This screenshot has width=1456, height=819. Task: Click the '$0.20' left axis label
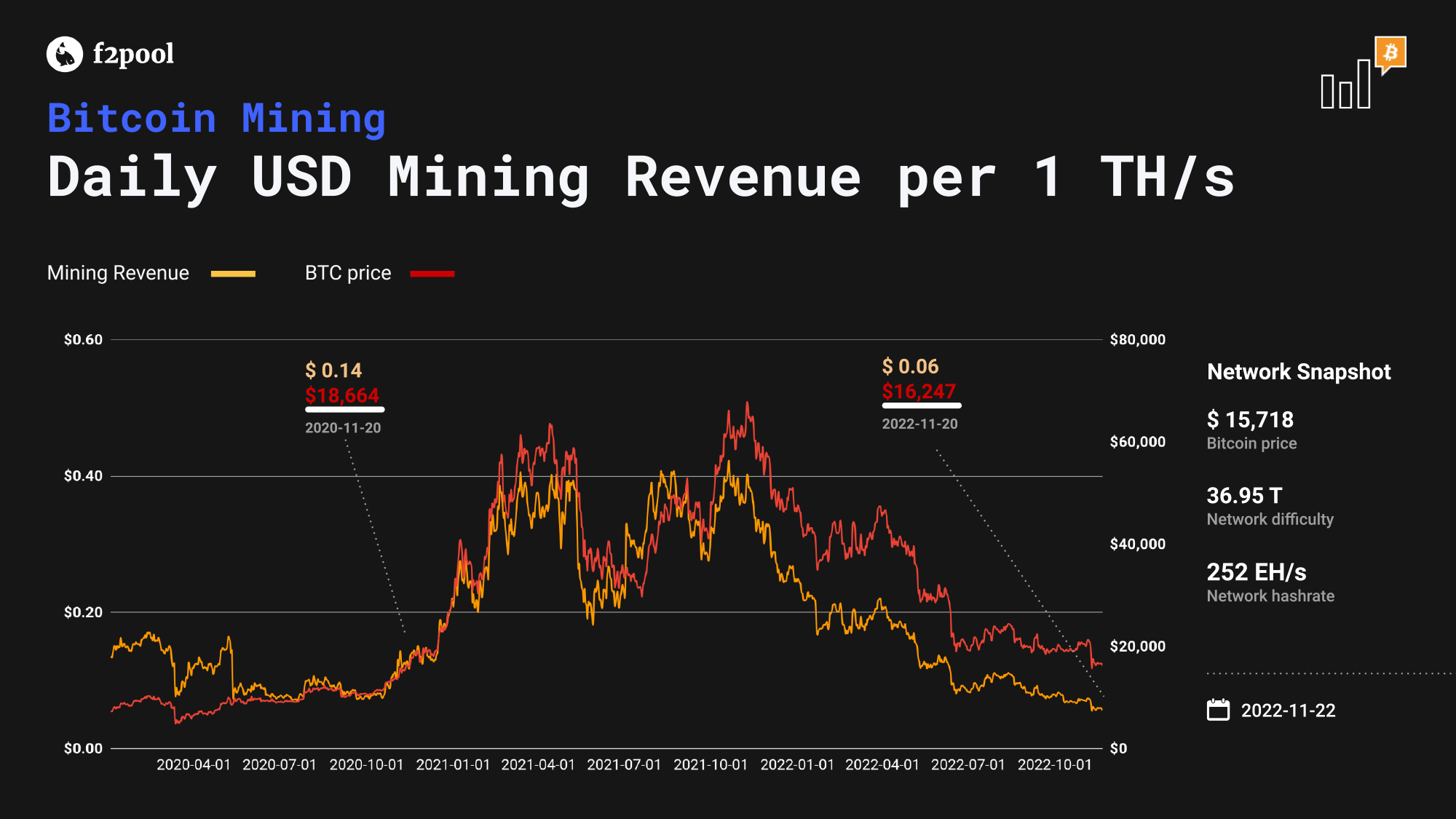click(x=83, y=612)
